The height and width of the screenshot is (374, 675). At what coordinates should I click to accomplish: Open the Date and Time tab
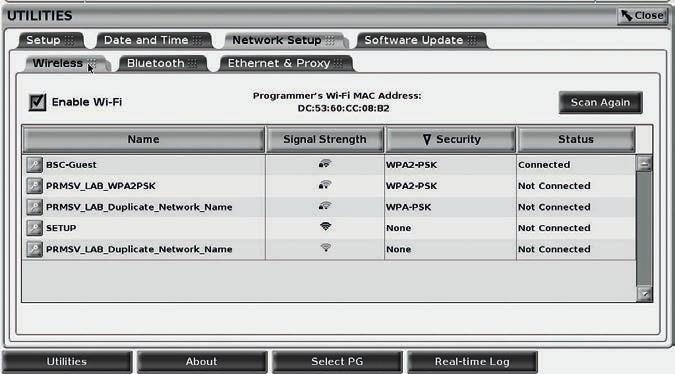point(153,40)
